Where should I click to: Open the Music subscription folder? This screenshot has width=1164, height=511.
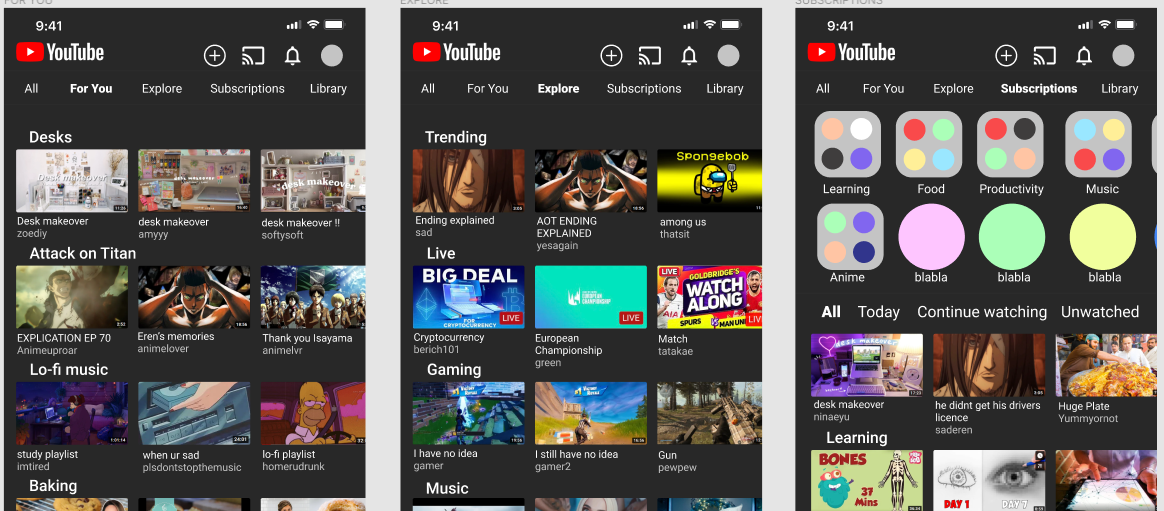(1099, 144)
